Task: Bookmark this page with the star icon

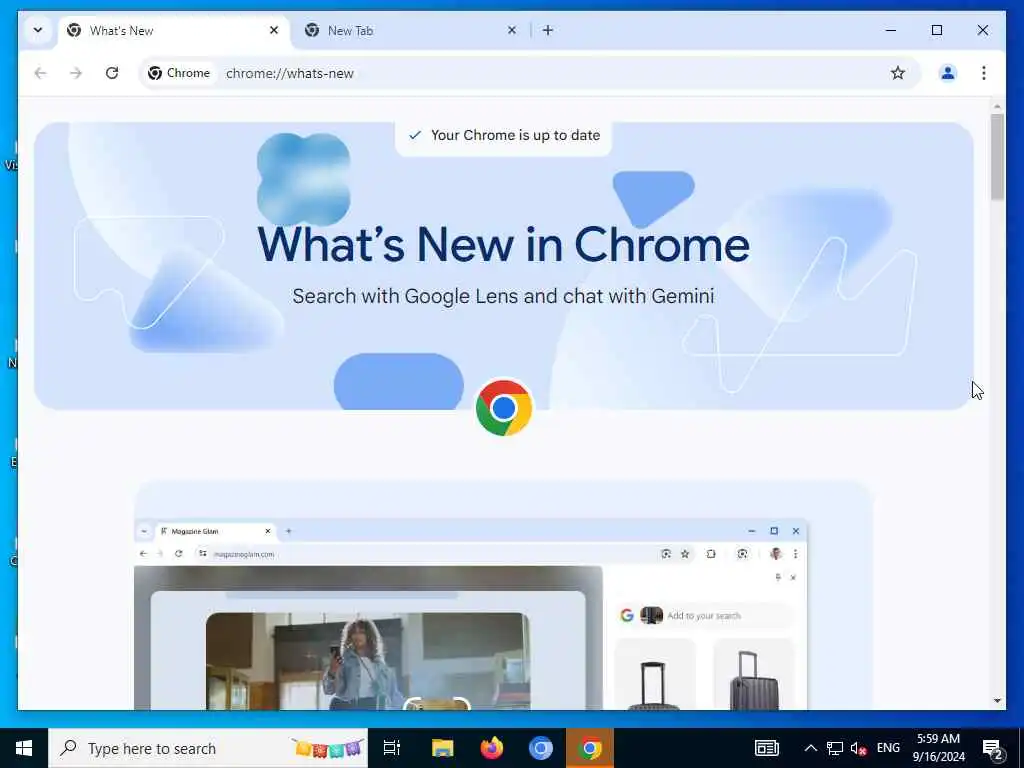Action: (898, 73)
